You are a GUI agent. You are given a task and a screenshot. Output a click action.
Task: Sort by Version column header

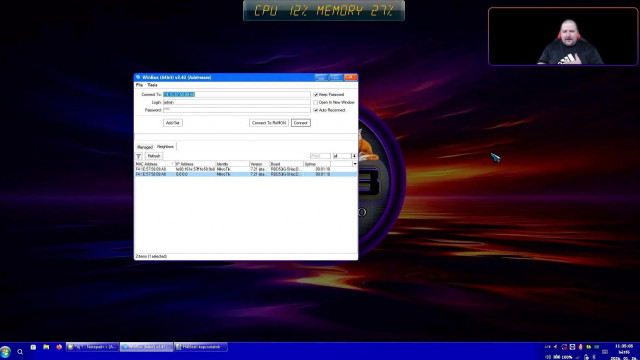coord(260,164)
